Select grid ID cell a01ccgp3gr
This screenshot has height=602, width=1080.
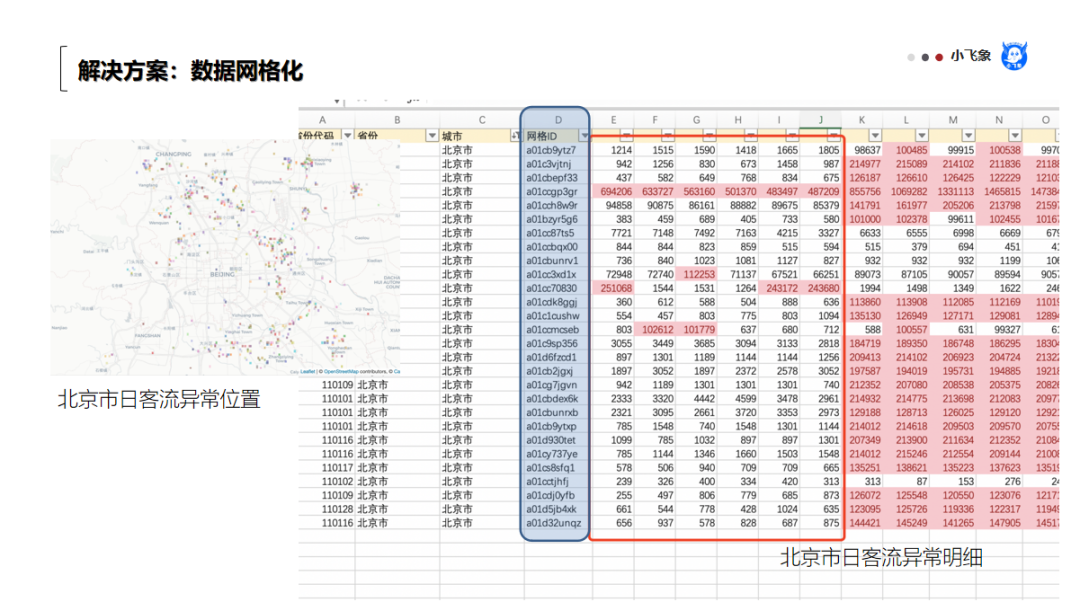pos(557,191)
